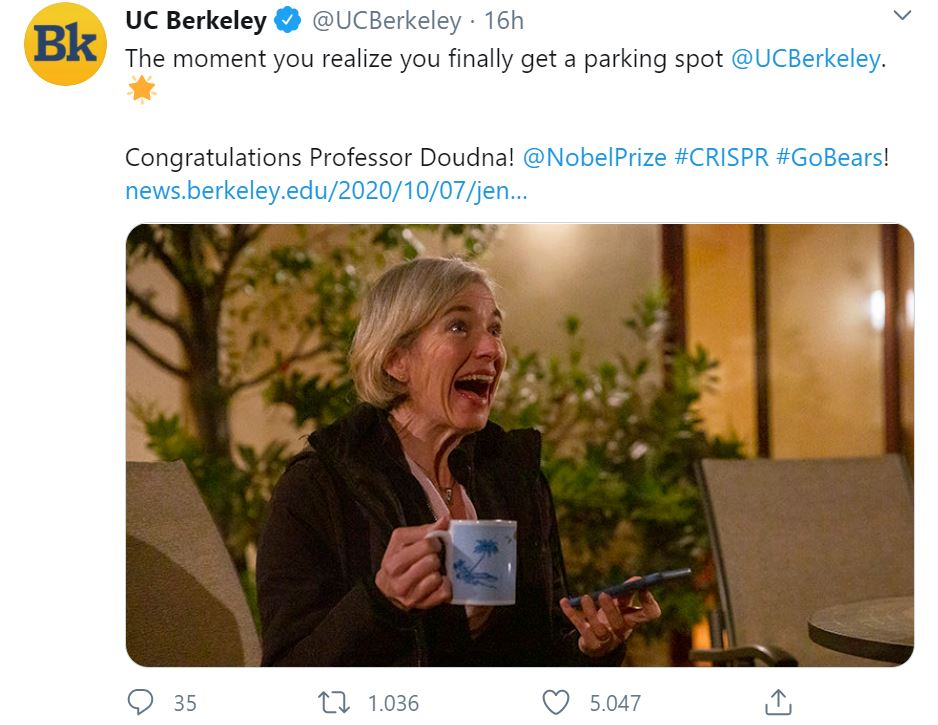The image size is (938, 725).
Task: Click the share upload icon
Action: coord(778,702)
